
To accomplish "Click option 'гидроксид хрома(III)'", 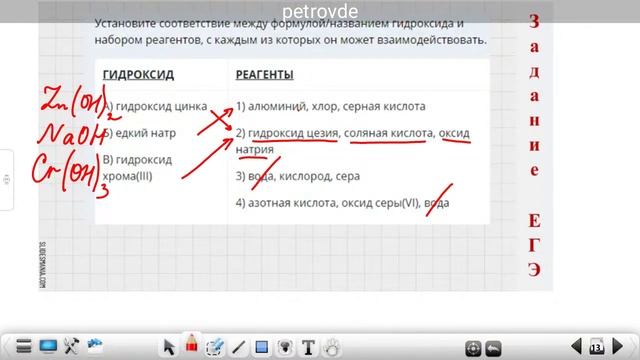I will [x=137, y=168].
